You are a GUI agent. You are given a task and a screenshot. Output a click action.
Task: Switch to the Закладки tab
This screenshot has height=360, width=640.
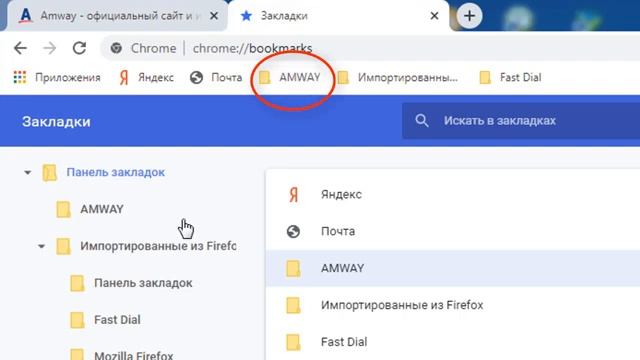click(338, 16)
